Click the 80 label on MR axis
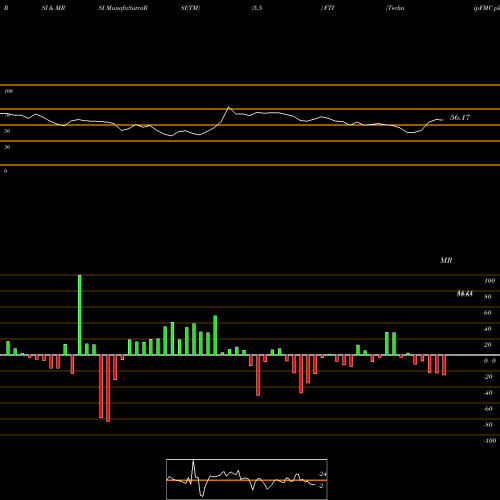 pos(487,297)
